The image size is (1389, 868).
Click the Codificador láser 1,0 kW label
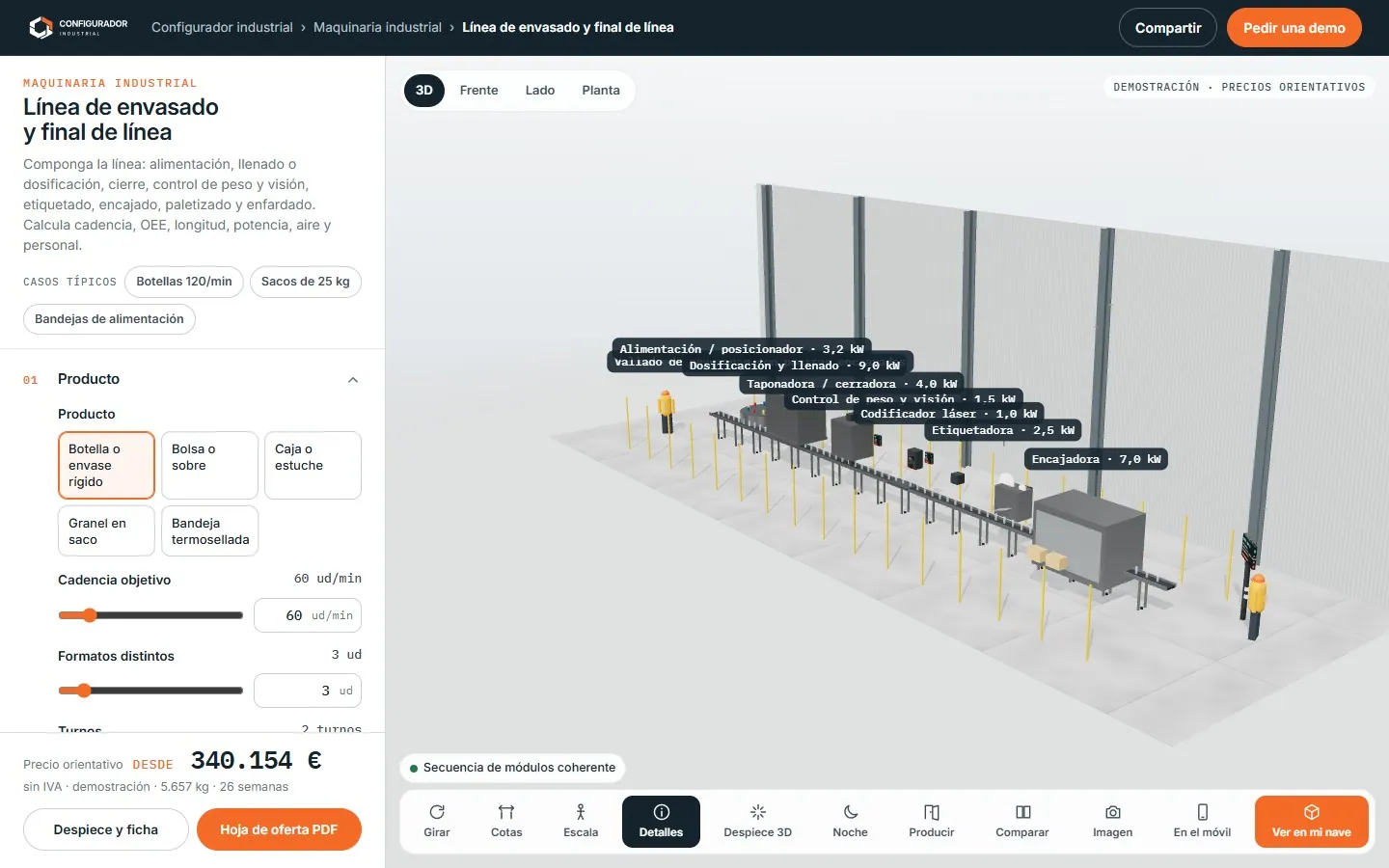tap(949, 414)
